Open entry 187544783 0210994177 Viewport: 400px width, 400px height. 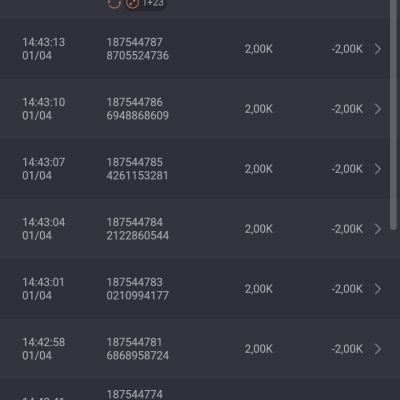click(x=138, y=289)
